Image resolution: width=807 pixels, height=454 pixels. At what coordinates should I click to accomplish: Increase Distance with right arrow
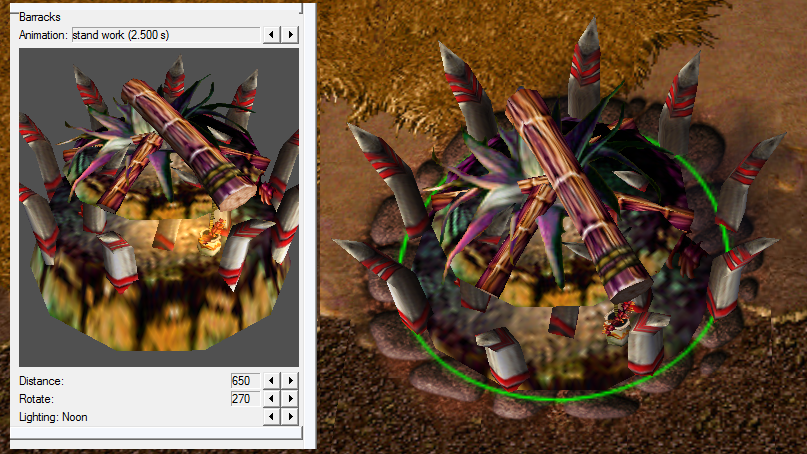point(290,381)
